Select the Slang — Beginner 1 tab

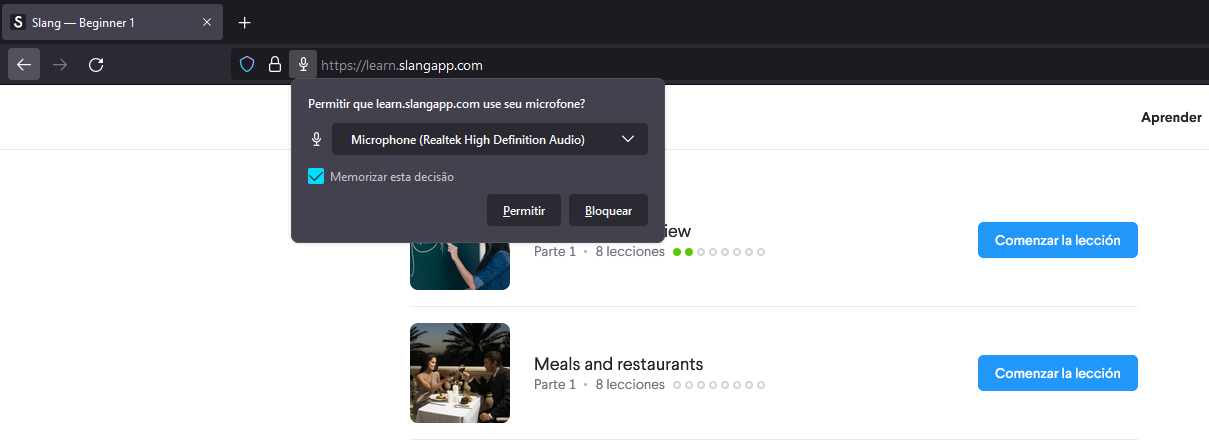click(x=112, y=22)
